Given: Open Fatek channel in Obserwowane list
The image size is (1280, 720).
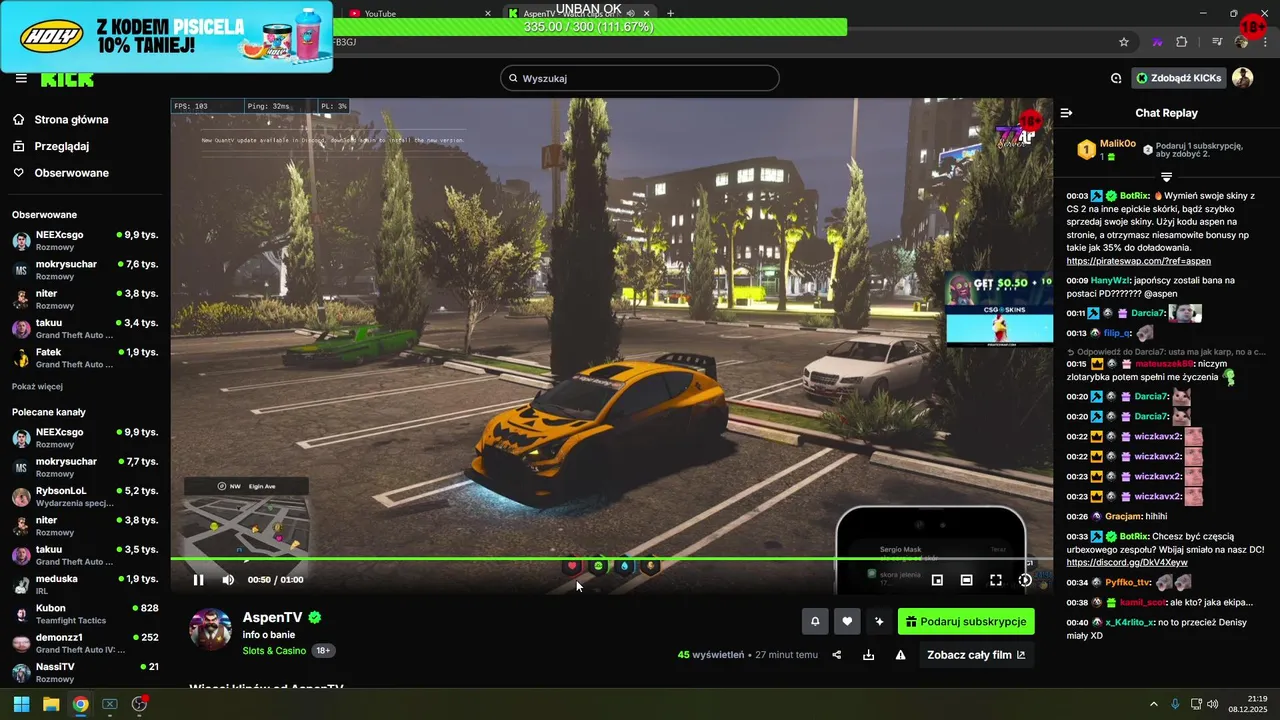Looking at the screenshot, I should (x=85, y=358).
